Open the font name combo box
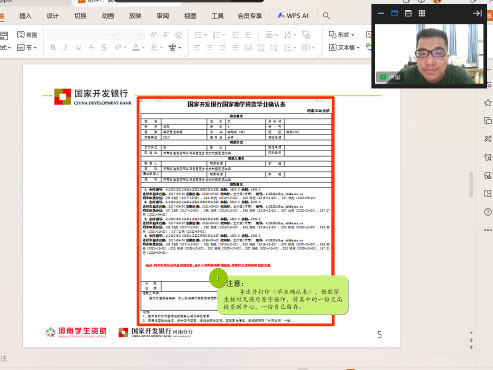Image resolution: width=493 pixels, height=370 pixels. point(82,35)
